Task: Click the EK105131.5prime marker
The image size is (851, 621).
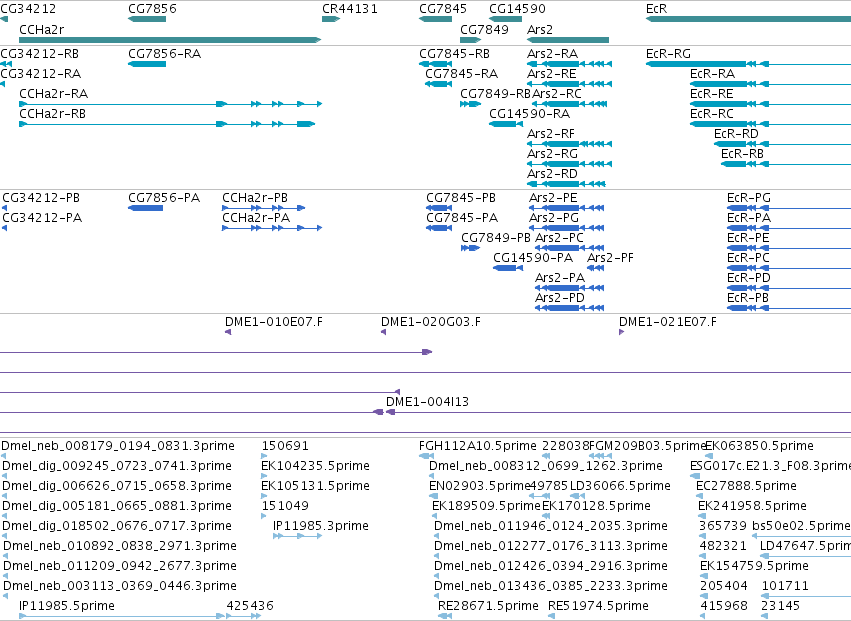Action: click(x=264, y=496)
